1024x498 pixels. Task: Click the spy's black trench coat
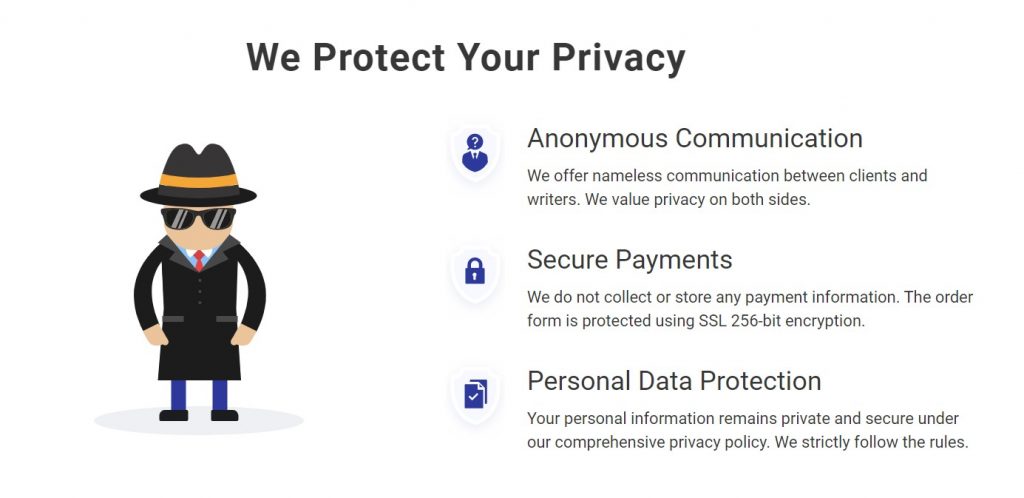[x=200, y=308]
